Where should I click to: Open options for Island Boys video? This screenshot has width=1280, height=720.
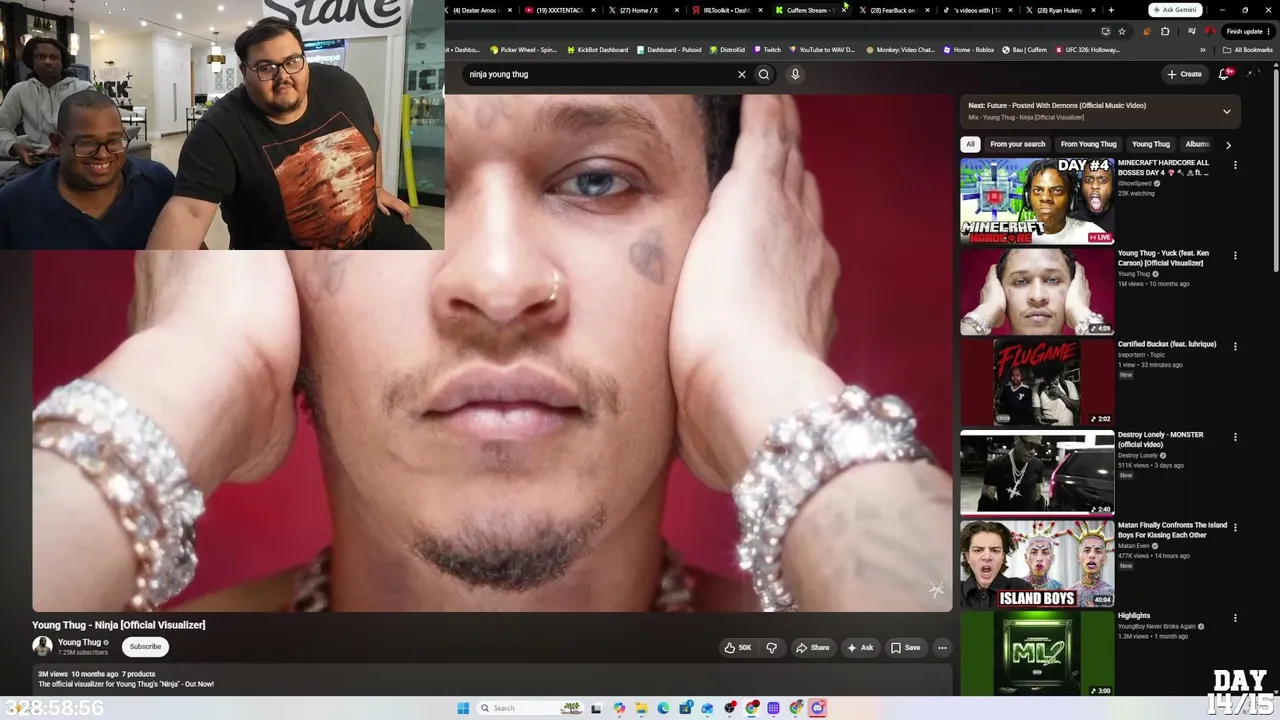(x=1235, y=528)
